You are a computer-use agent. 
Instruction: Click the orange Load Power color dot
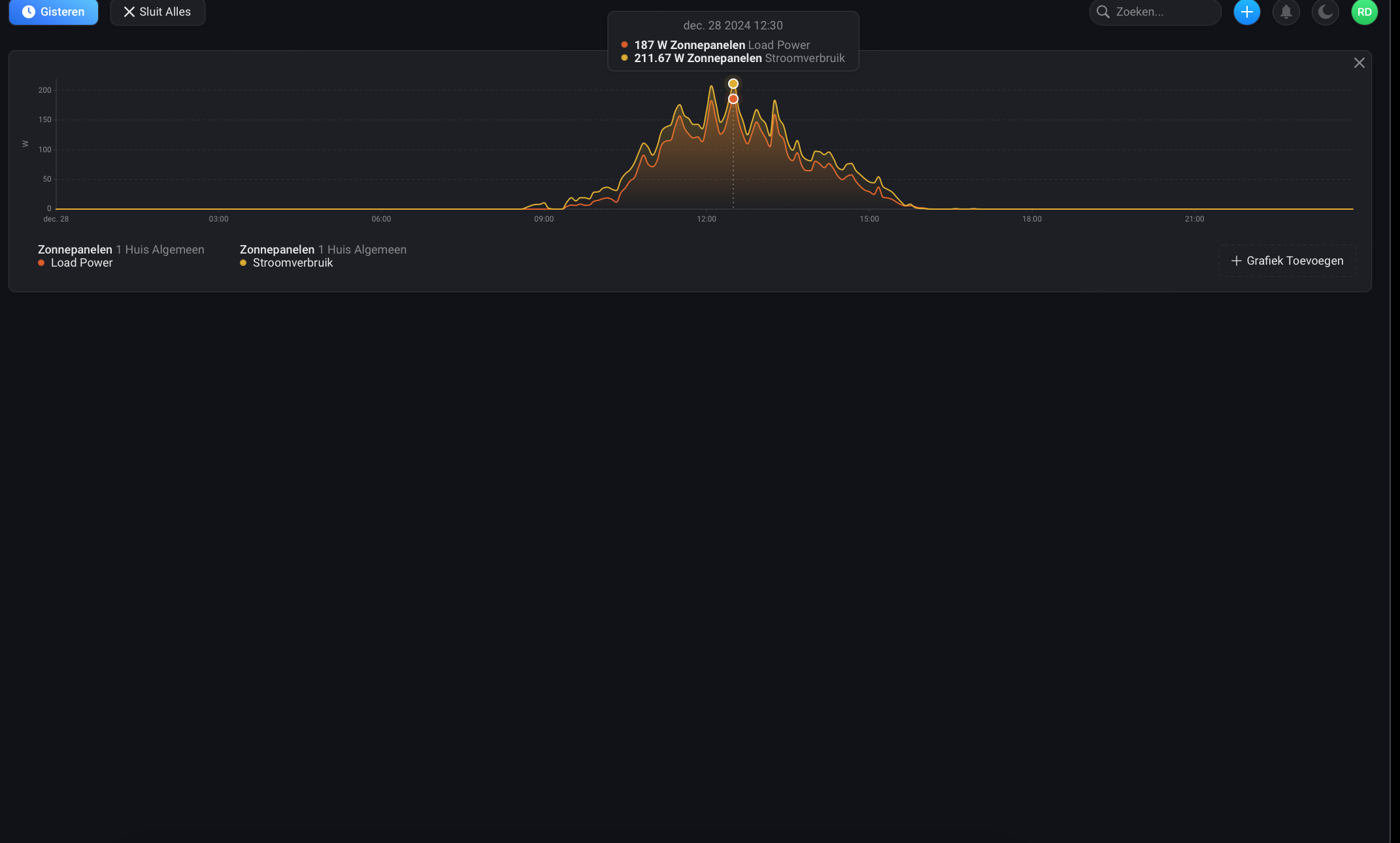[x=41, y=263]
